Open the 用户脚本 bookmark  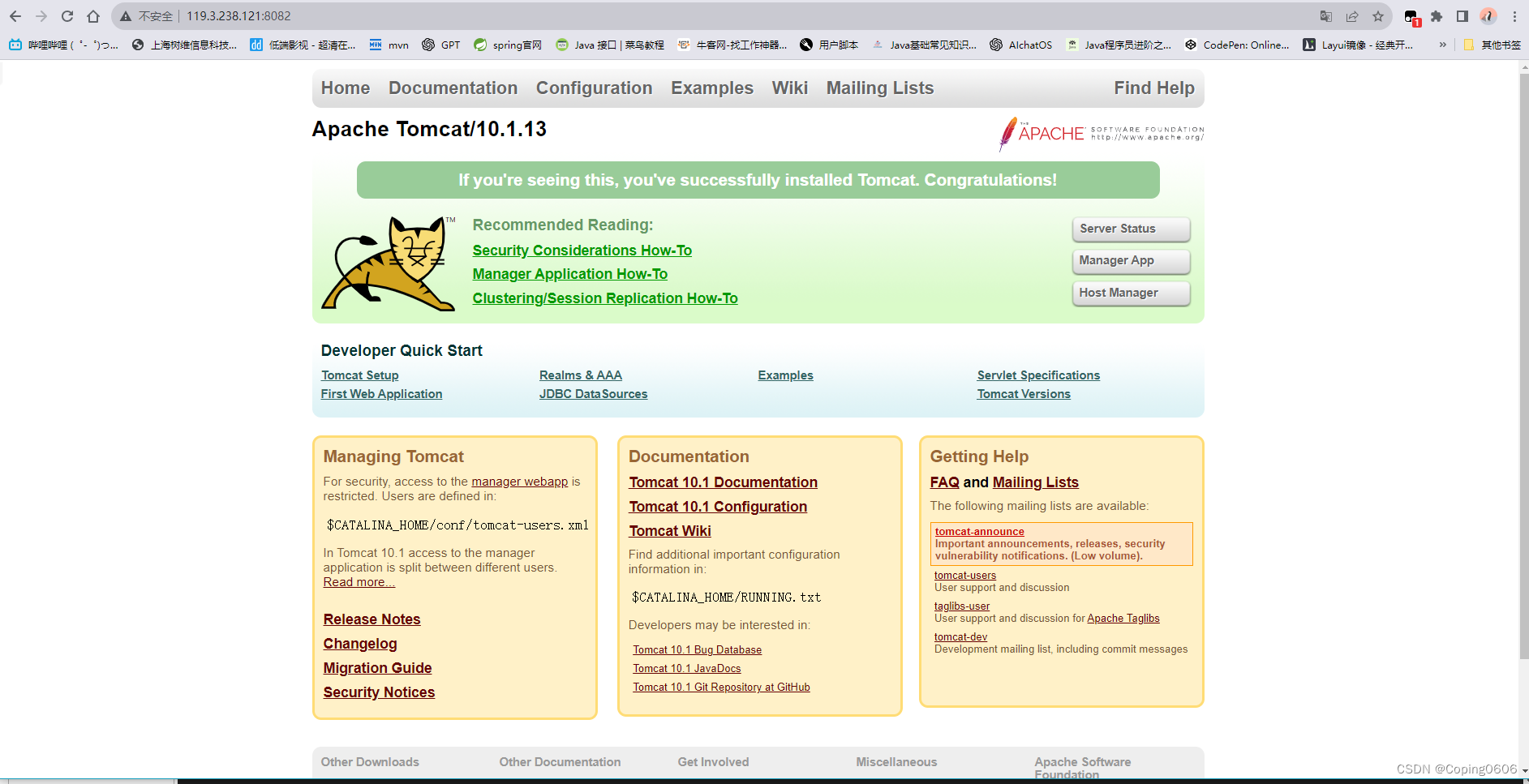point(829,45)
